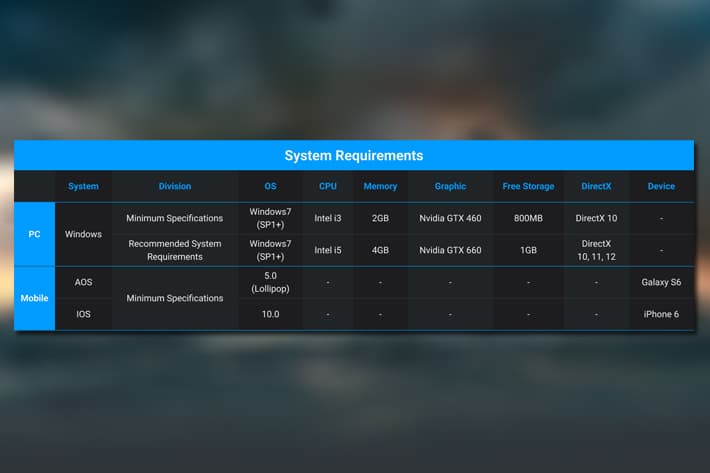The image size is (710, 473).
Task: Click the Device dash in the Intel i3 row
Action: coord(661,219)
